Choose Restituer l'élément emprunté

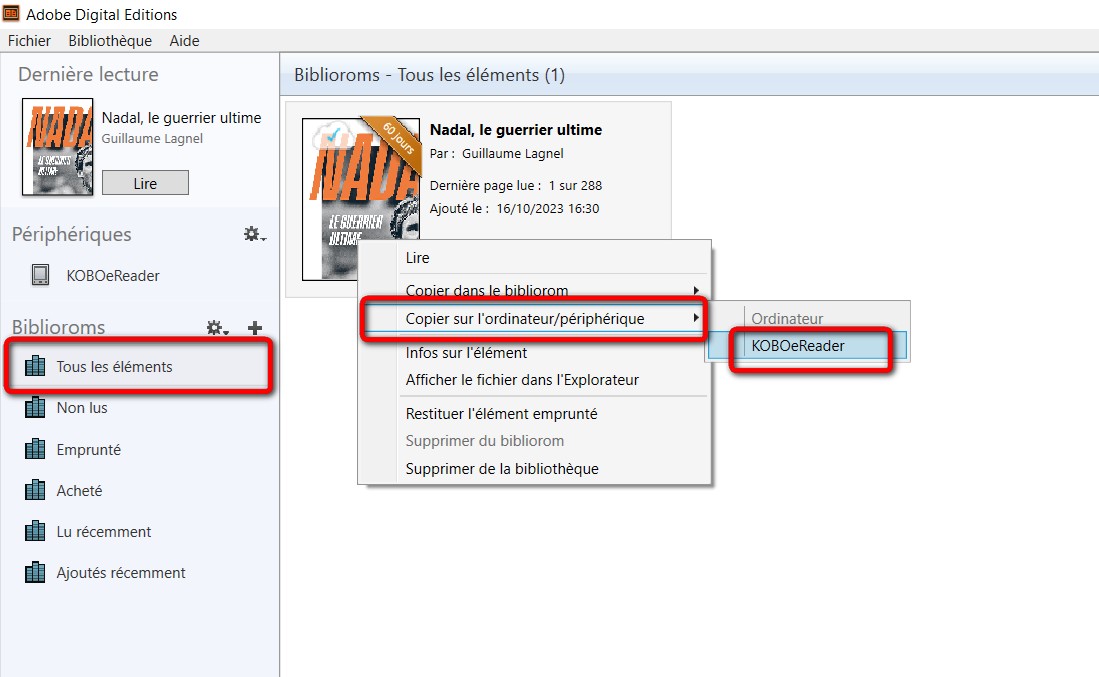pos(501,414)
